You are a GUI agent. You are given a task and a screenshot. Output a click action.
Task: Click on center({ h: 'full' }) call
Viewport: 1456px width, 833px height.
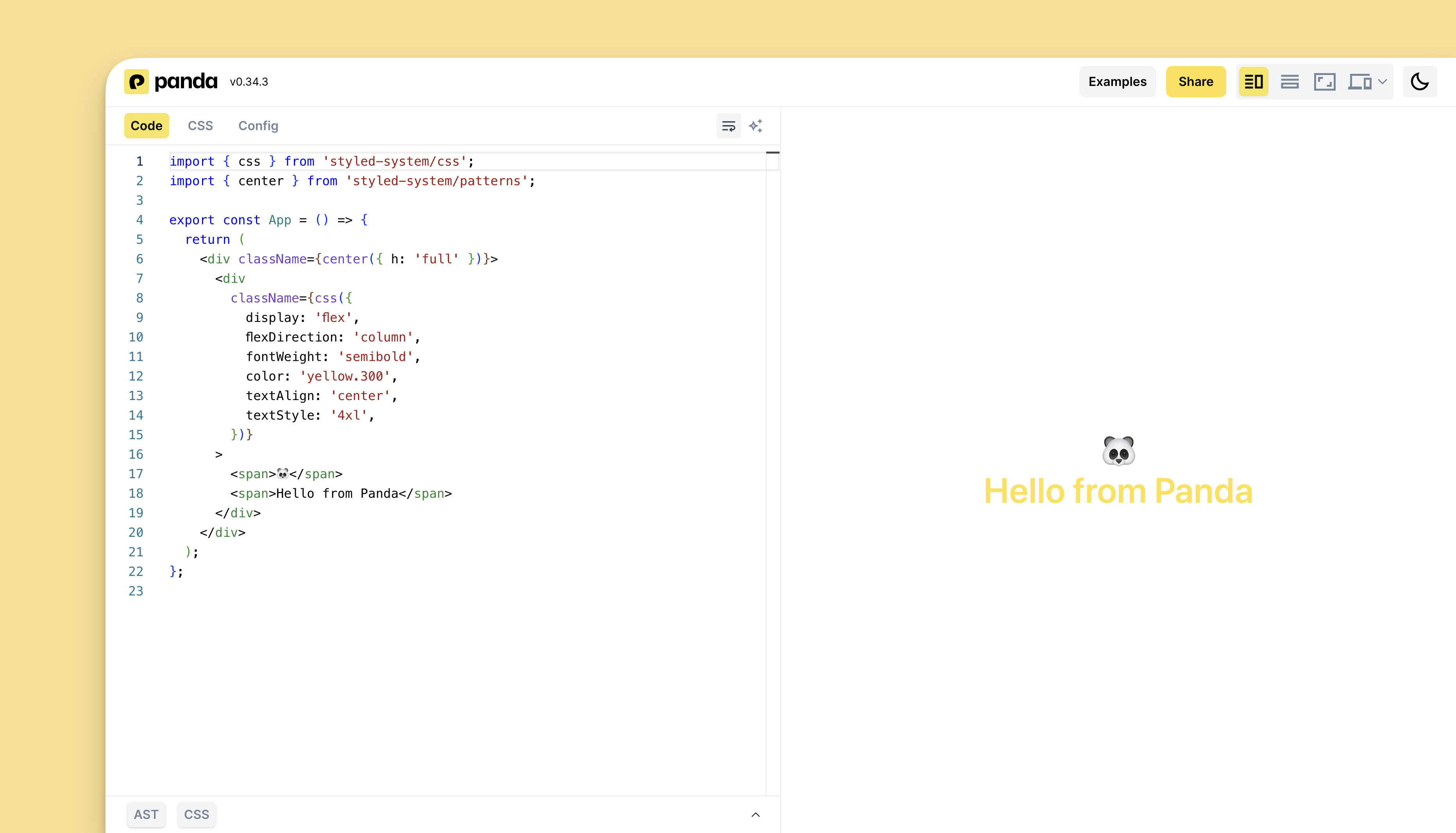402,259
